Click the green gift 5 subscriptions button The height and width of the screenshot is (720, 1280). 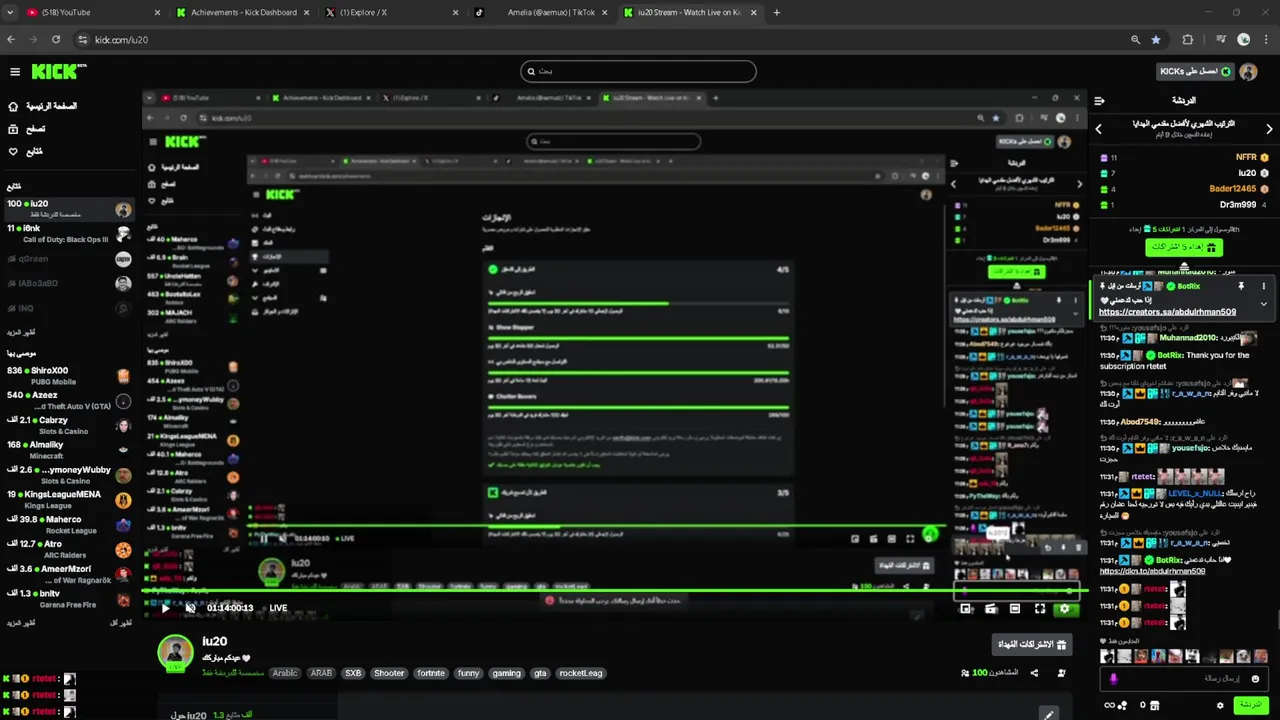(x=1184, y=247)
